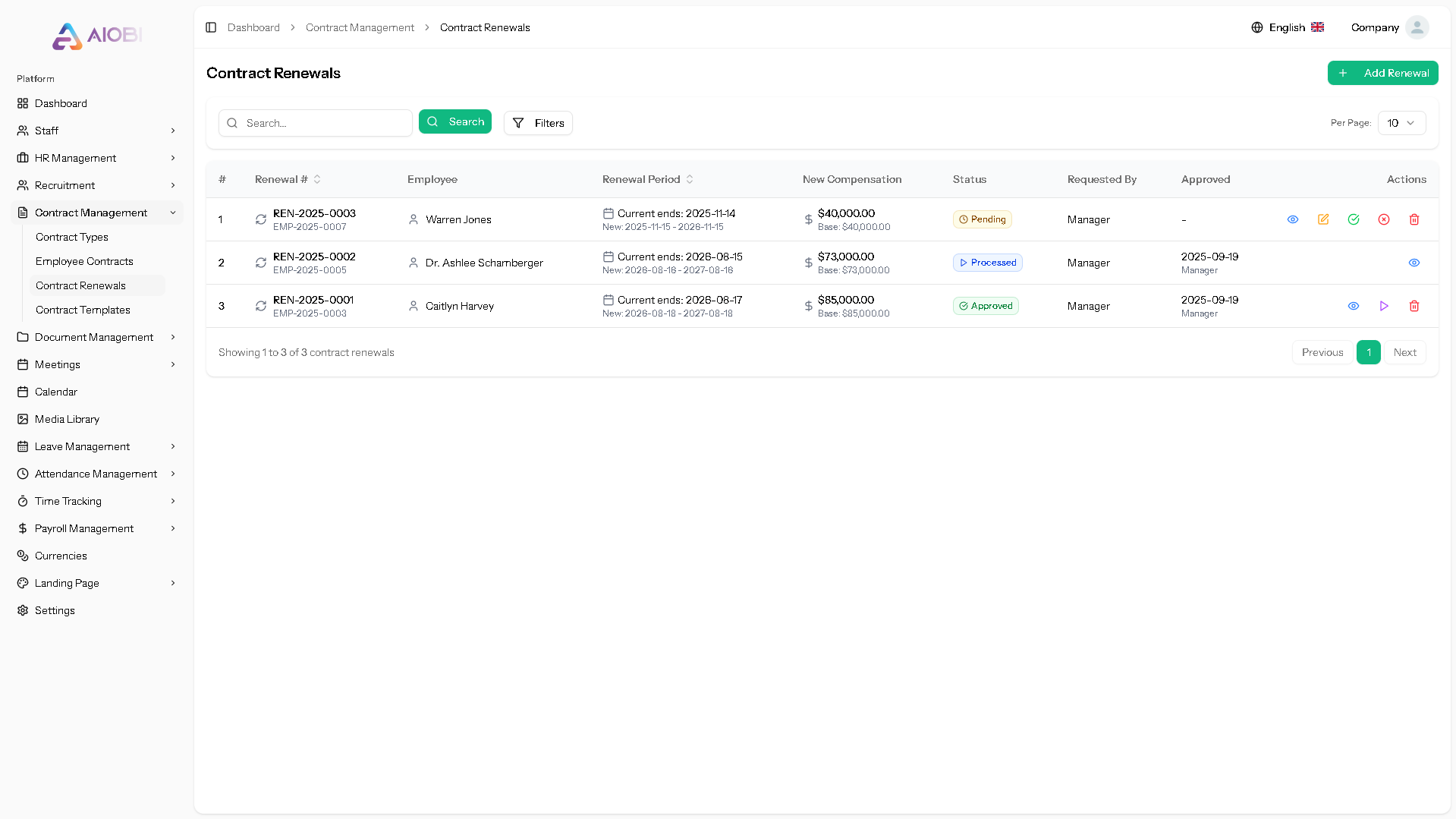The width and height of the screenshot is (1456, 819).
Task: Go to Leave Management in the sidebar
Action: click(82, 446)
